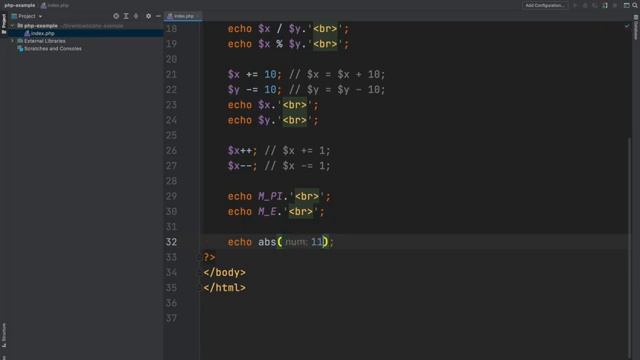Click php-example in the navigation bar
Screen dimensions: 640x360
(20, 5)
